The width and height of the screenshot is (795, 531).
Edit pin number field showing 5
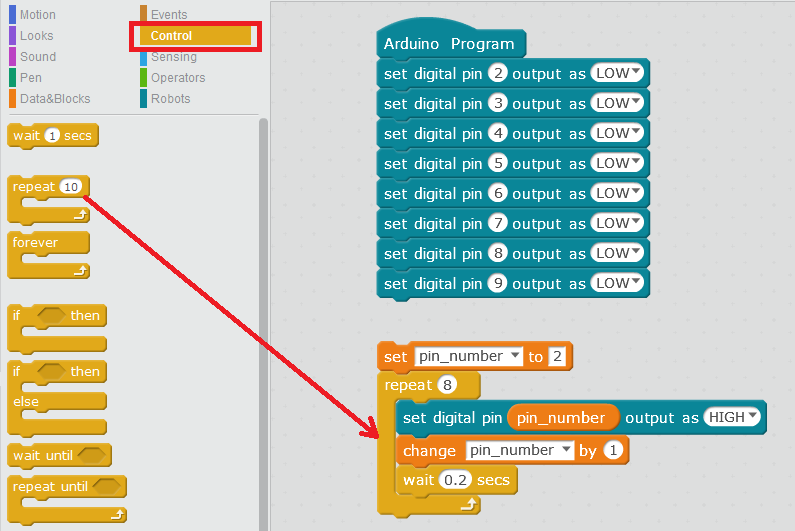[x=498, y=163]
